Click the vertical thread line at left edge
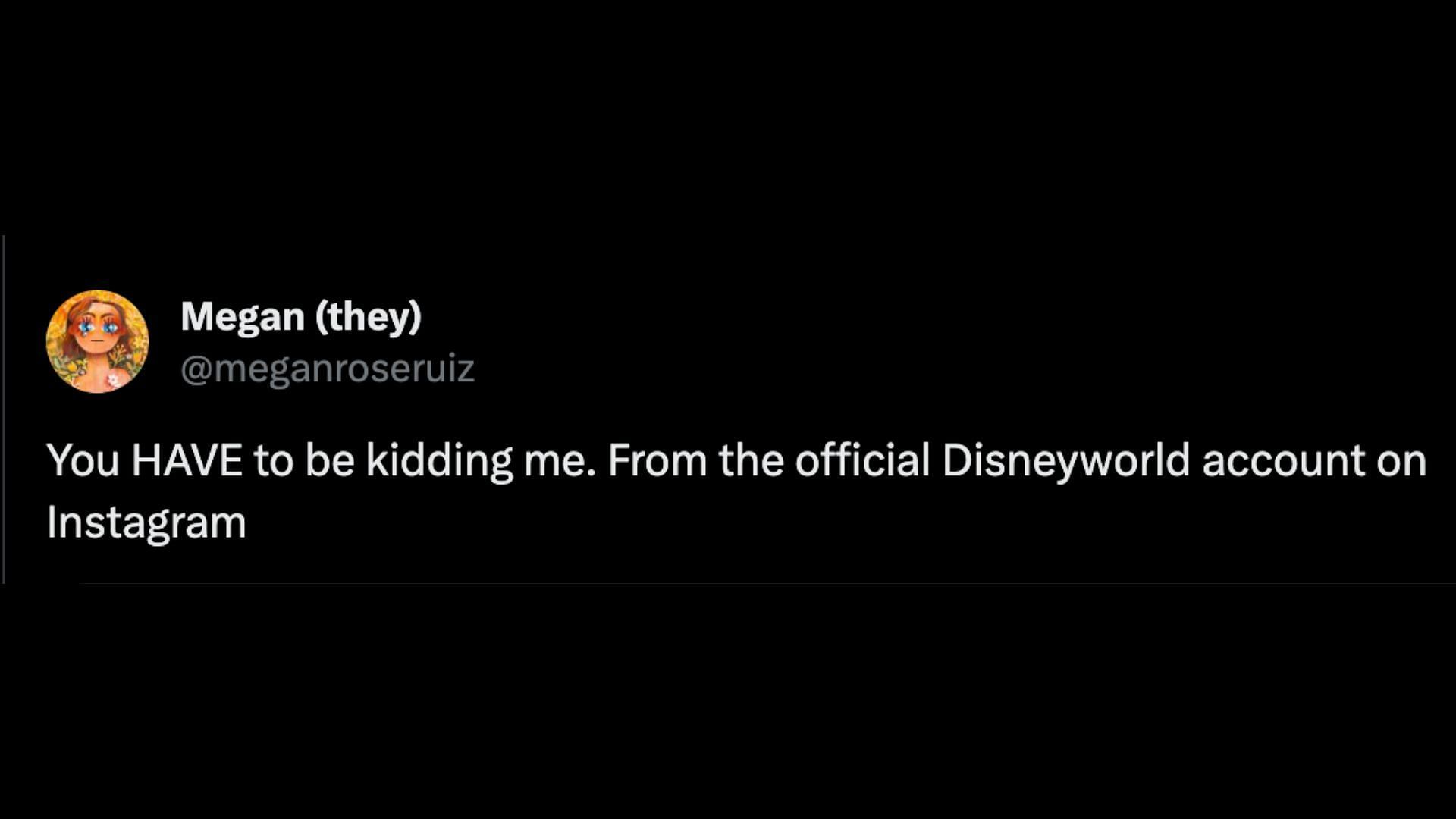 pyautogui.click(x=4, y=409)
